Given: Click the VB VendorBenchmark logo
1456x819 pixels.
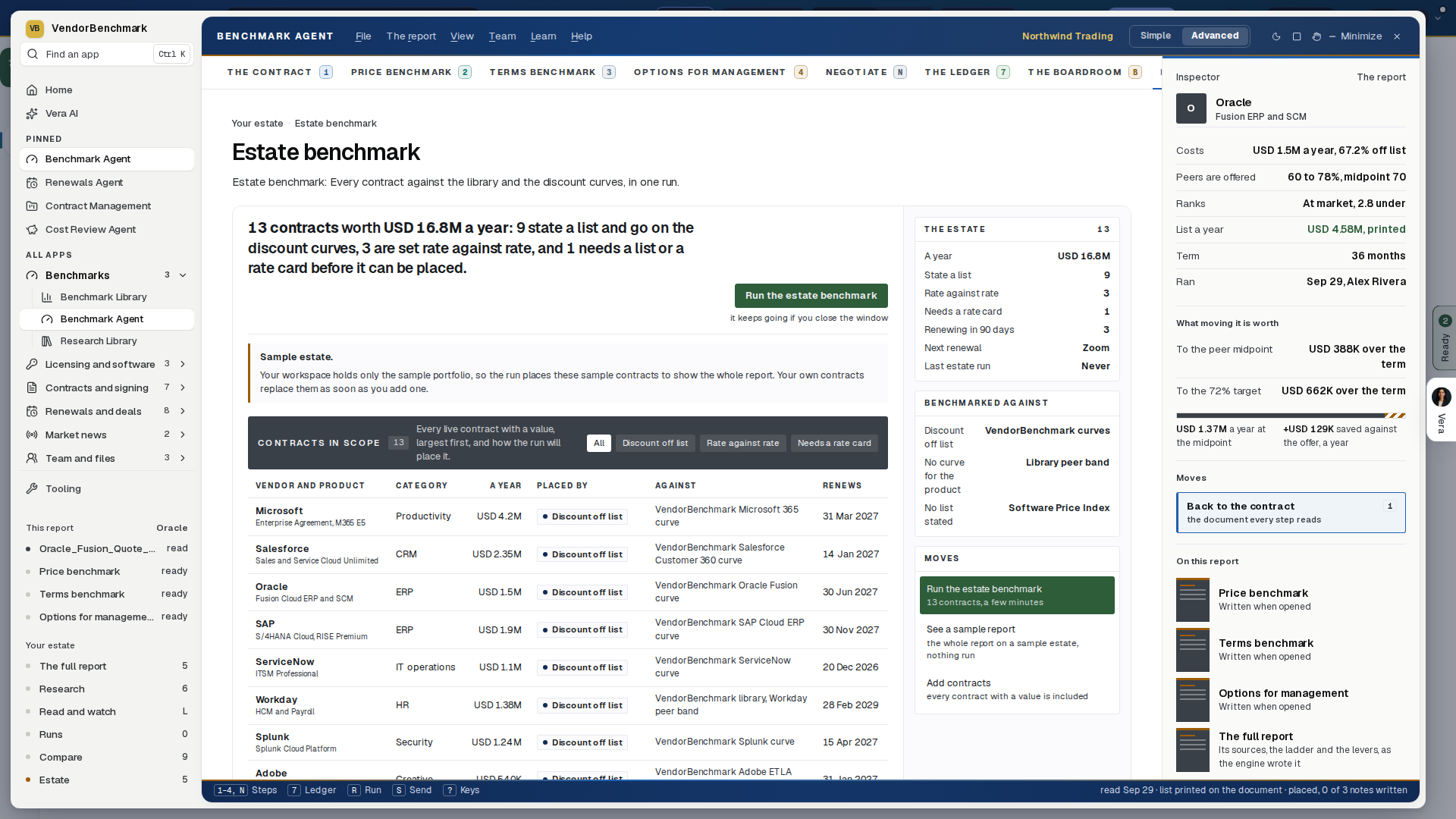Looking at the screenshot, I should 35,28.
